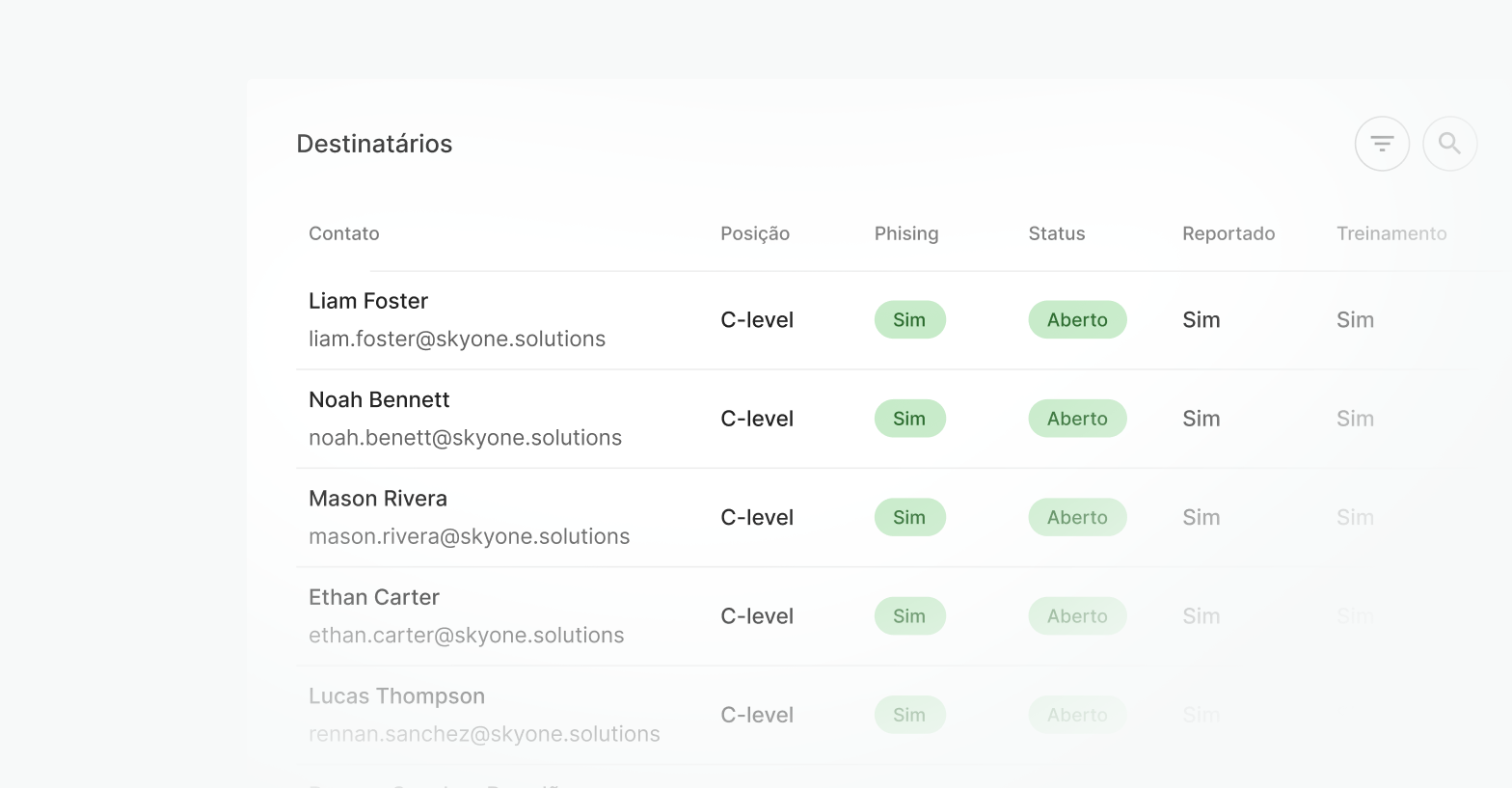Open Mason Rivera contact entry
The height and width of the screenshot is (789, 1512).
[378, 499]
